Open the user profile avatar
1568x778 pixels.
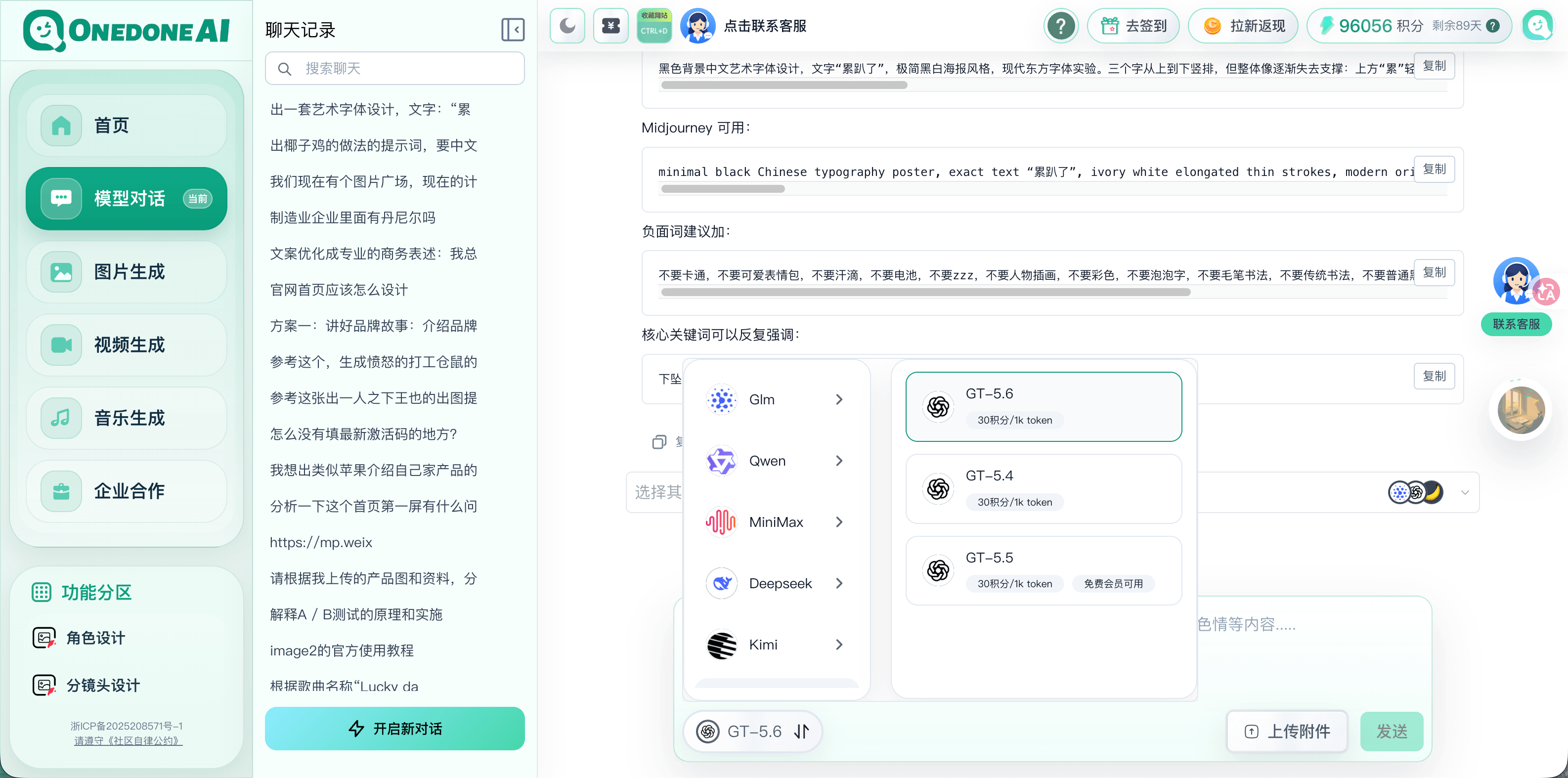pyautogui.click(x=1538, y=26)
